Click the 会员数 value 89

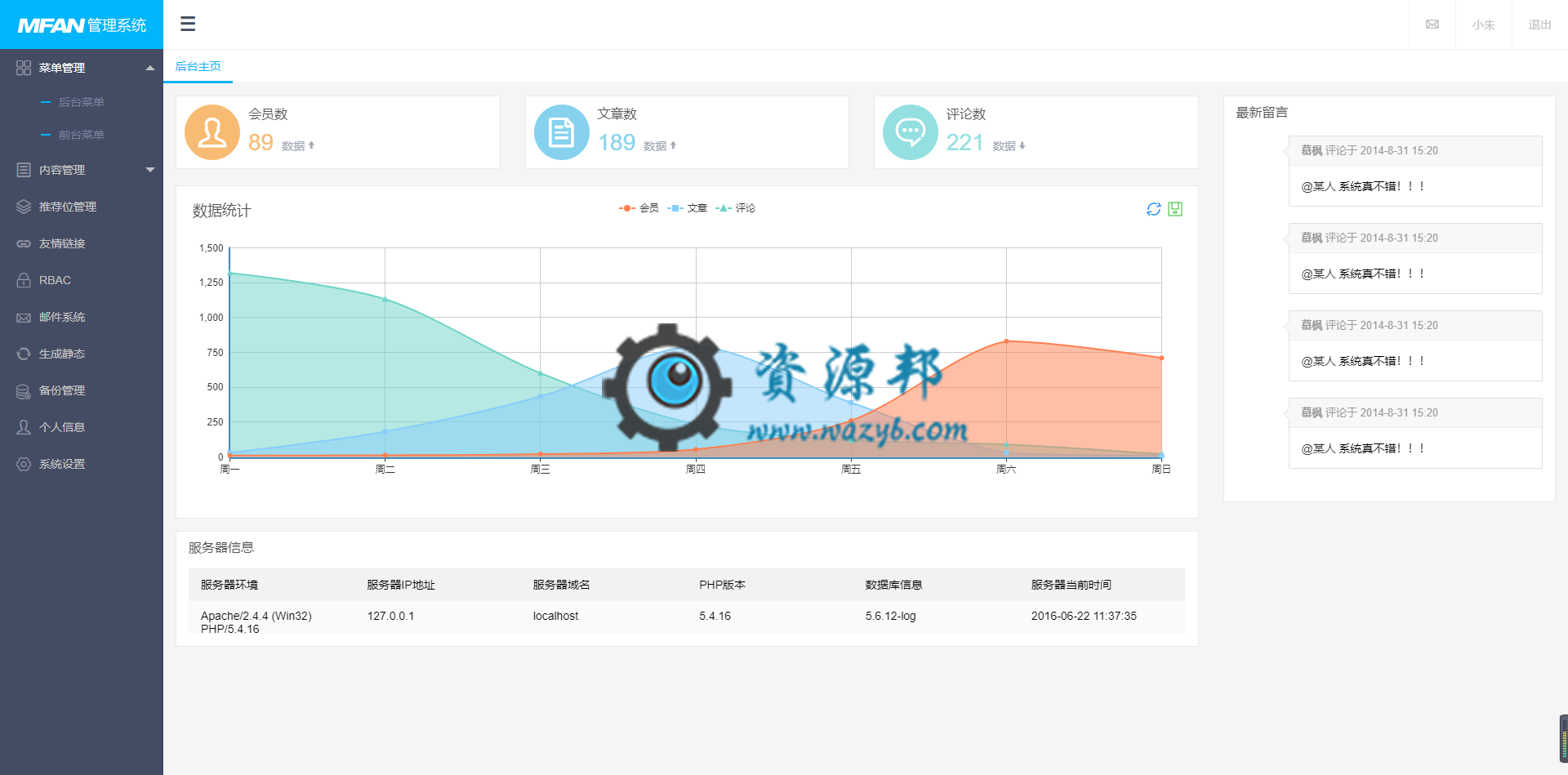coord(261,143)
